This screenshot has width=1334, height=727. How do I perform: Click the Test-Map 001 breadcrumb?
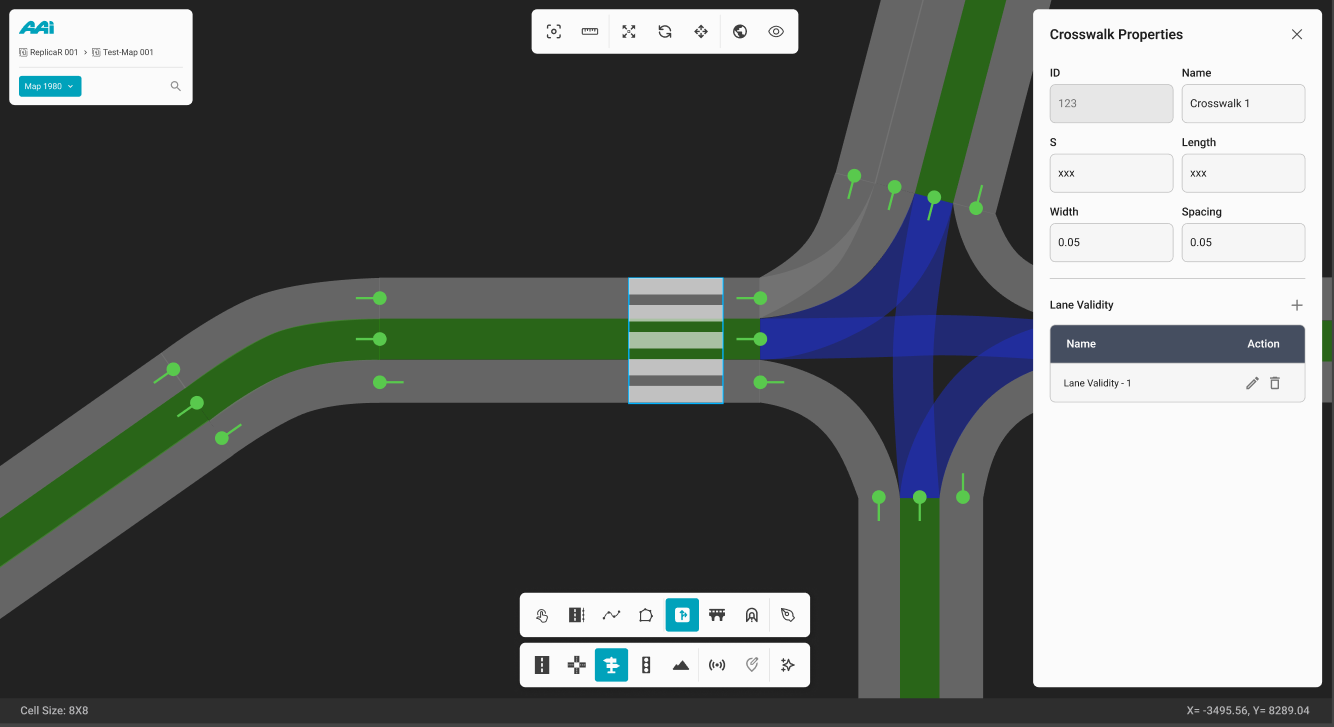pos(128,52)
